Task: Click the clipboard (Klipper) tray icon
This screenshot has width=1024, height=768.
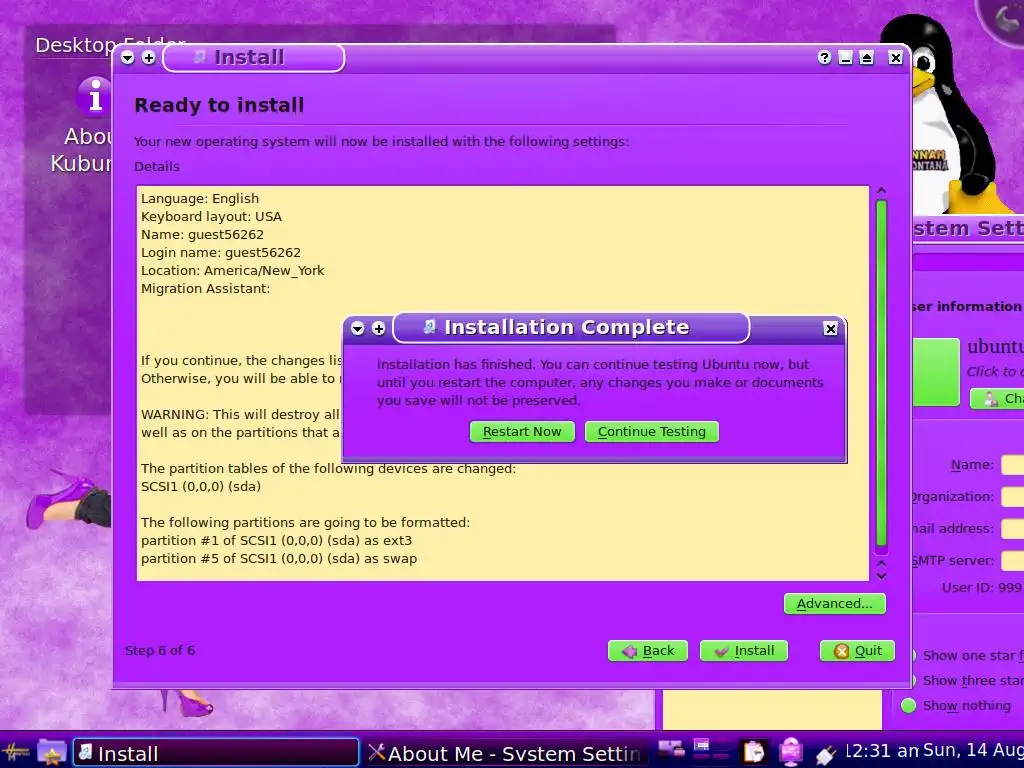Action: [754, 752]
